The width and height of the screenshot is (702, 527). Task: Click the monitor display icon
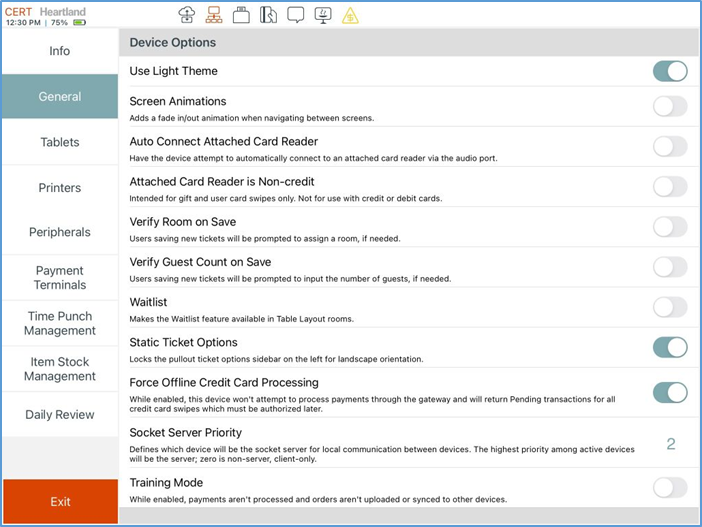pos(323,15)
